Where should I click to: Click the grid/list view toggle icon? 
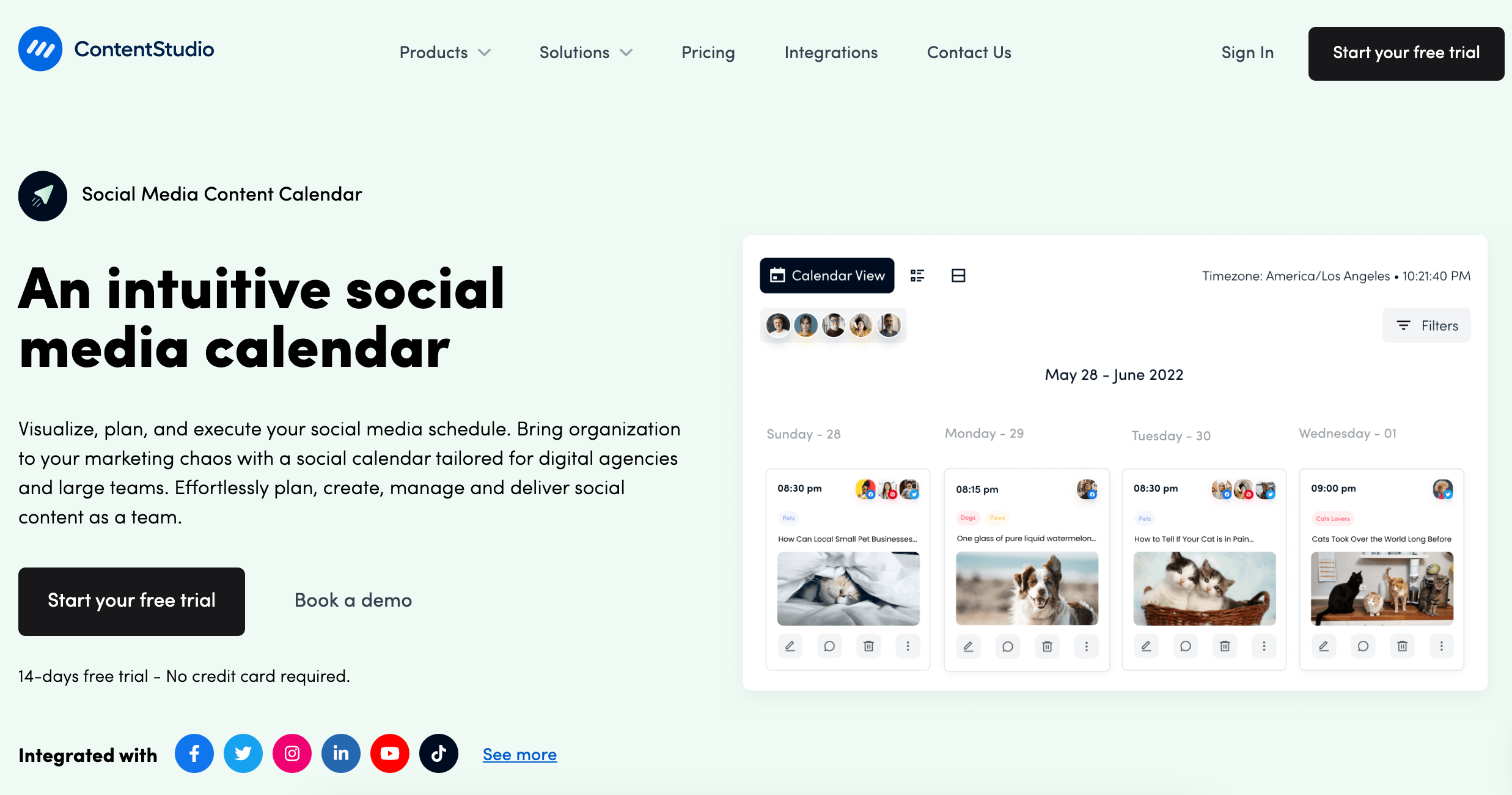click(x=919, y=276)
